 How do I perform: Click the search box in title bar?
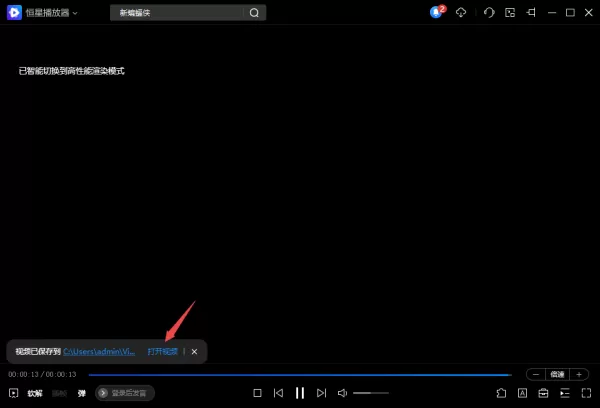tap(188, 13)
